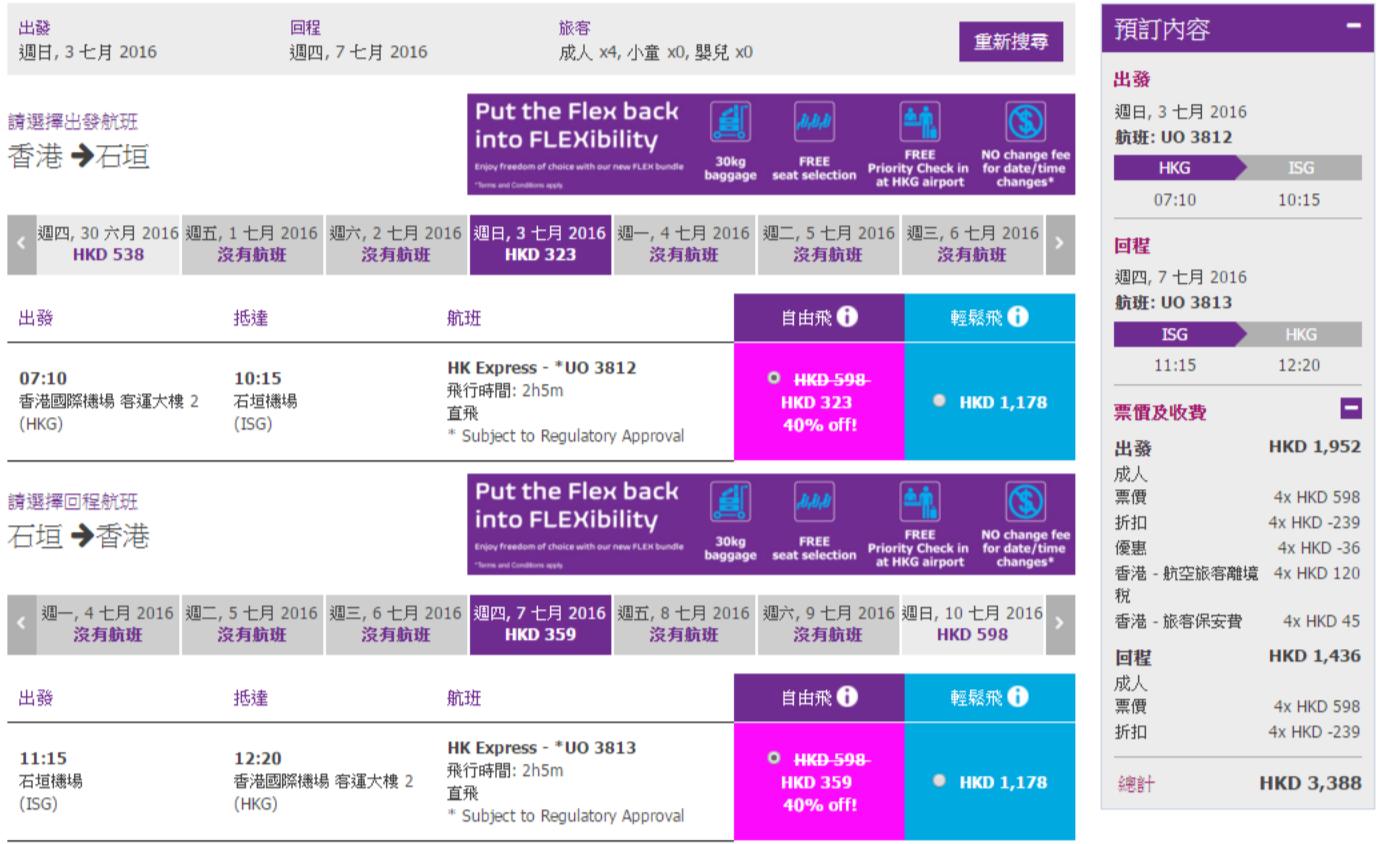This screenshot has height=844, width=1379.
Task: Click the free seat selection icon in the outbound banner
Action: tap(813, 124)
